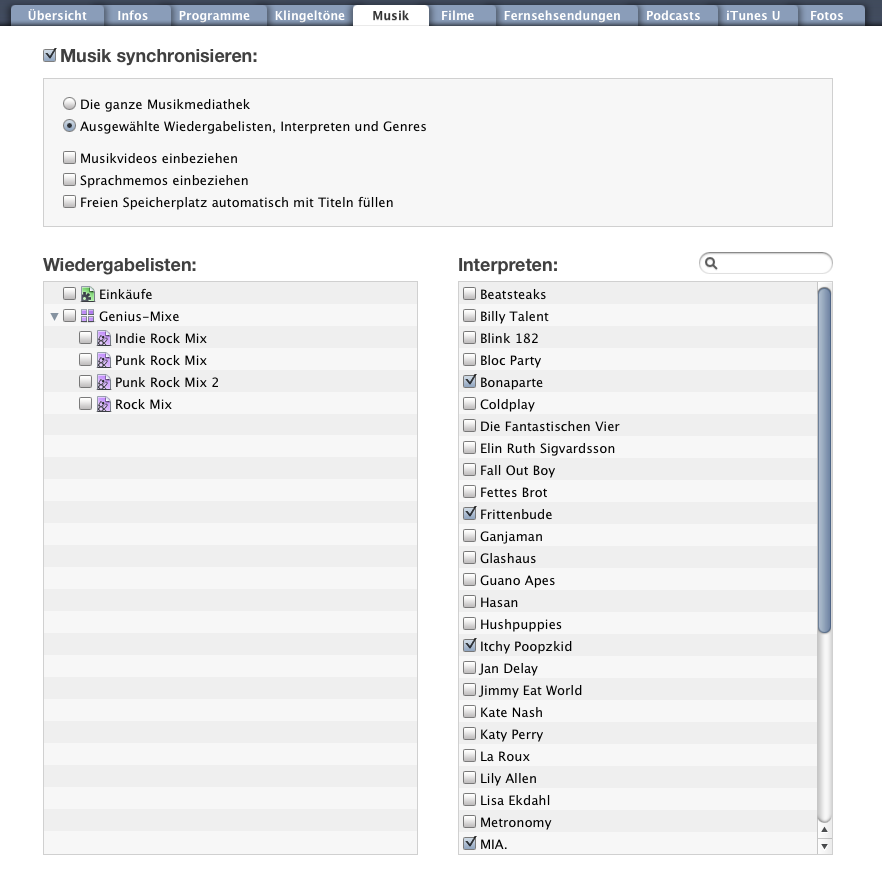Image resolution: width=882 pixels, height=879 pixels.
Task: Click the Indie Rock Mix icon
Action: click(x=104, y=338)
